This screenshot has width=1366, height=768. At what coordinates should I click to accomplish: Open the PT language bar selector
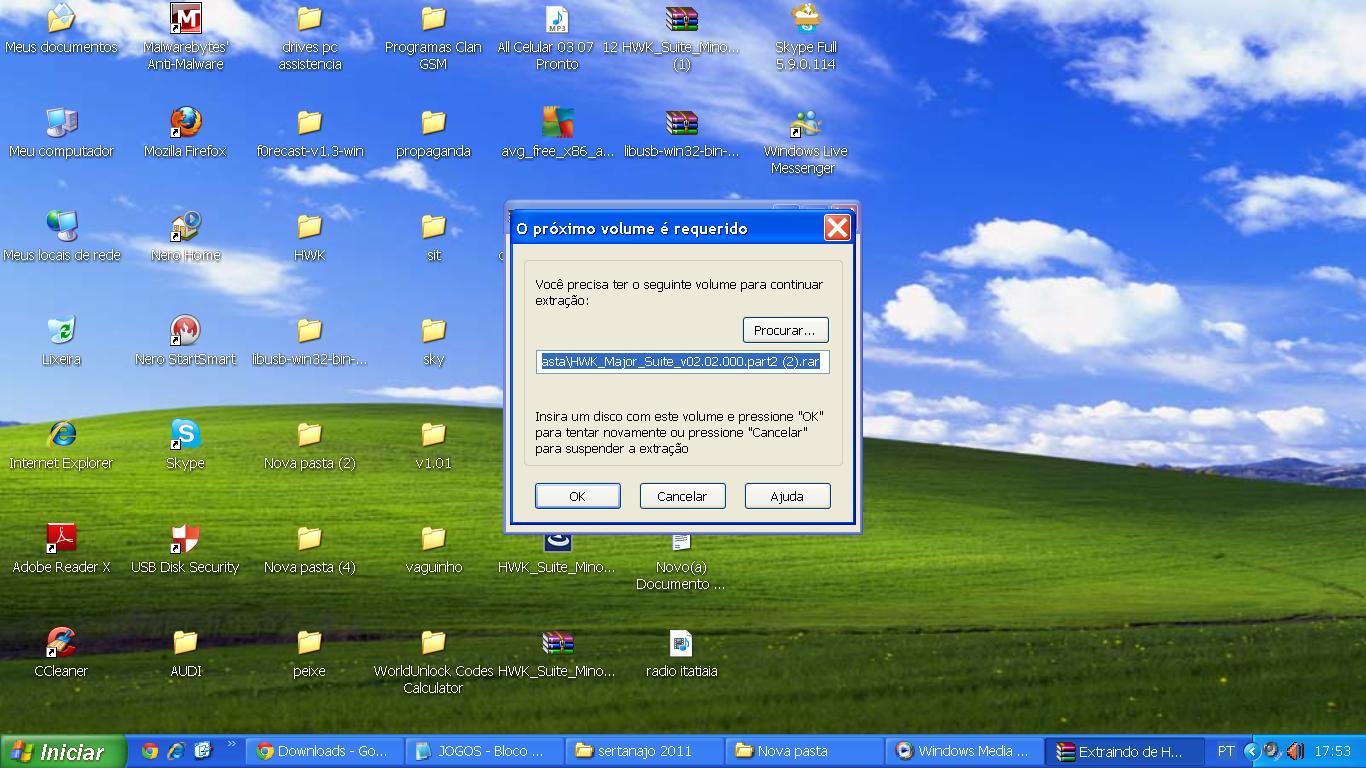1226,751
